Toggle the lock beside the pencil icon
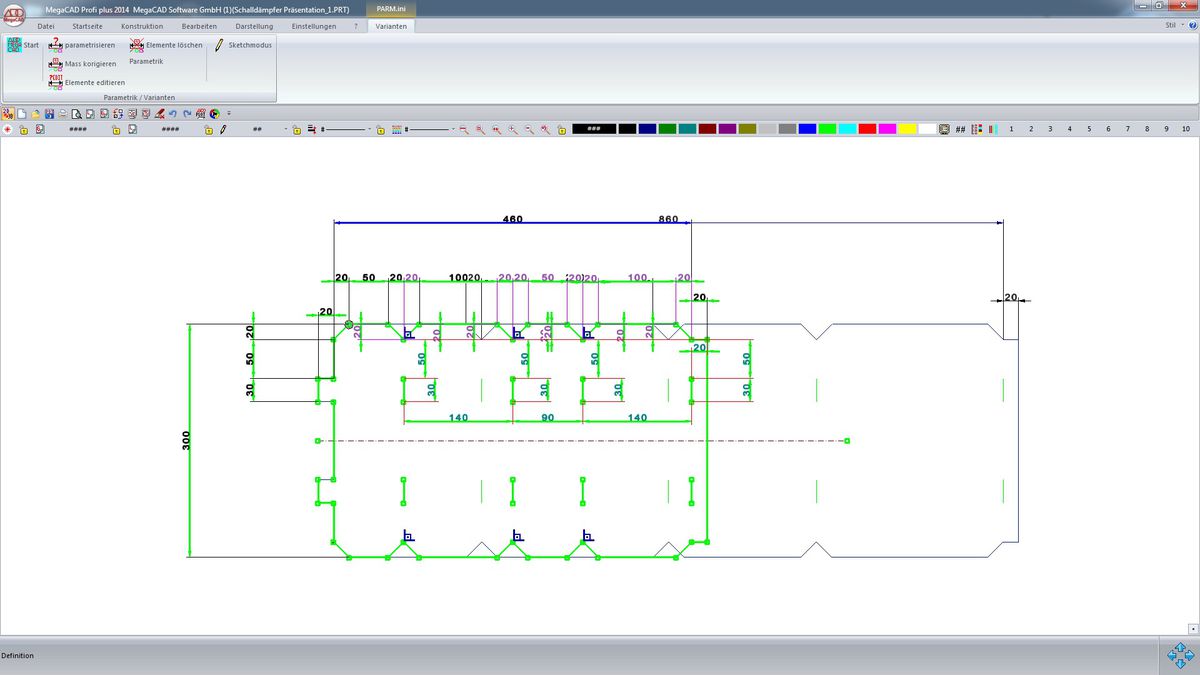Screen dimensions: 1200x675 (x=210, y=130)
